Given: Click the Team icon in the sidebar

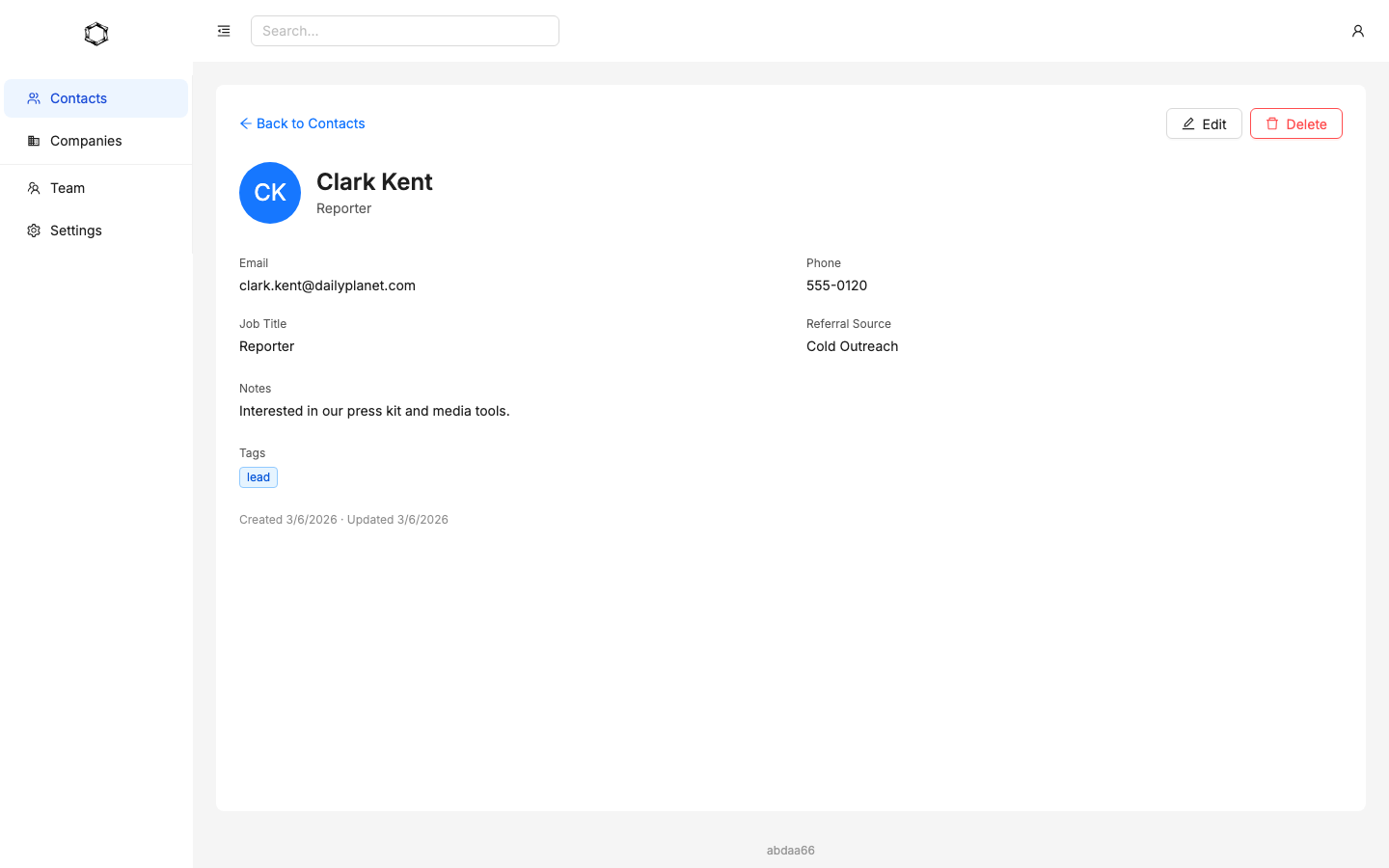Looking at the screenshot, I should click(x=34, y=188).
